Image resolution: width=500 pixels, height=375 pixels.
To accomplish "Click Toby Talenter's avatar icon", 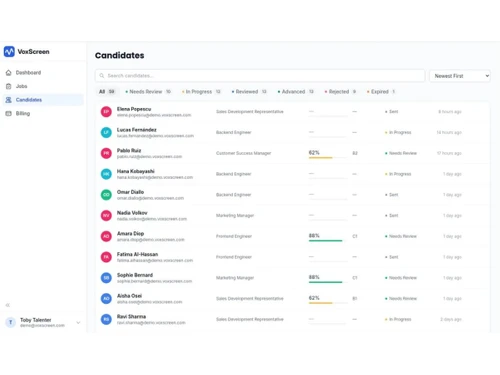I will point(11,322).
